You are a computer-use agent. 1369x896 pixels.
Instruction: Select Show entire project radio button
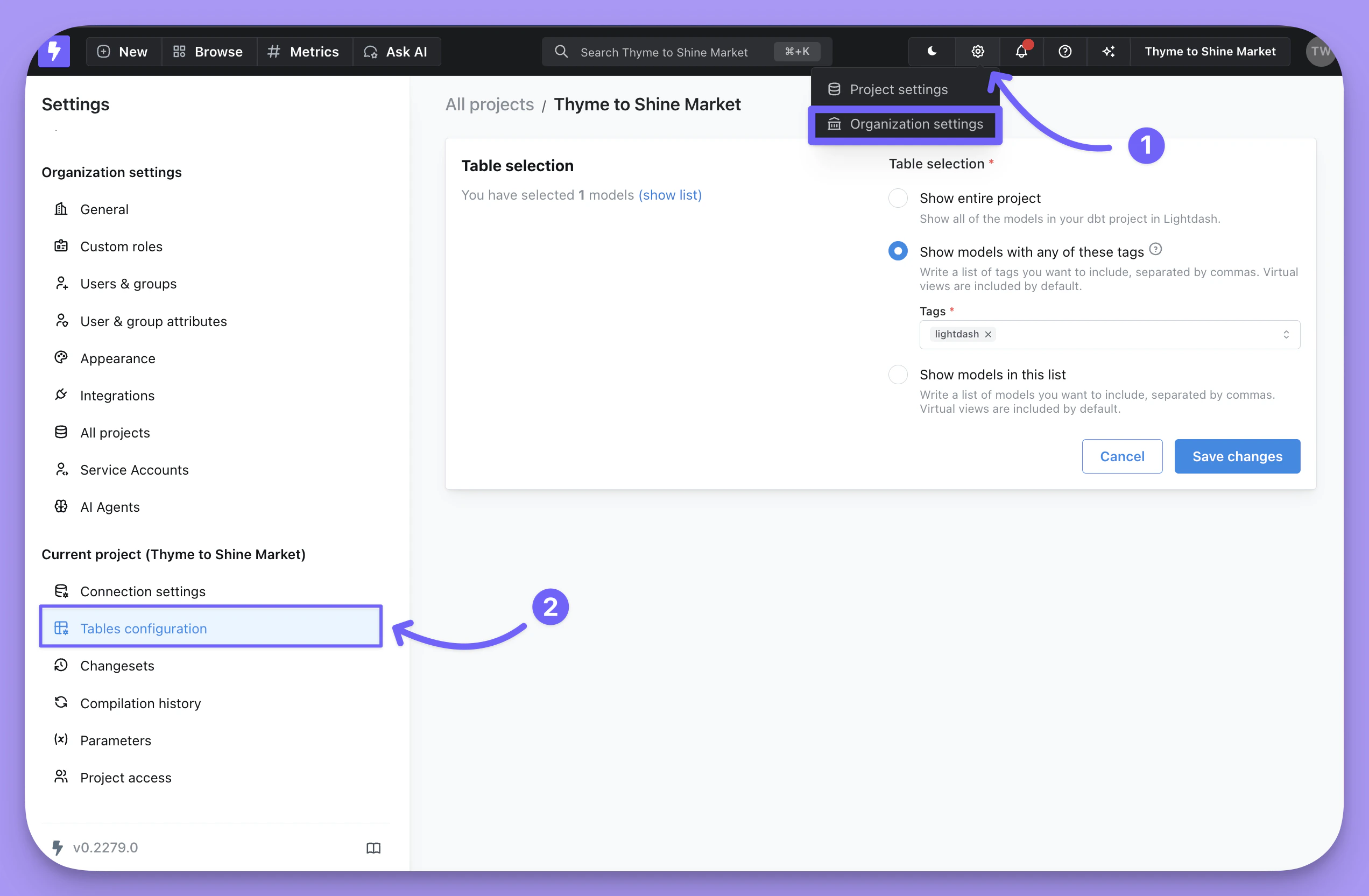tap(898, 198)
